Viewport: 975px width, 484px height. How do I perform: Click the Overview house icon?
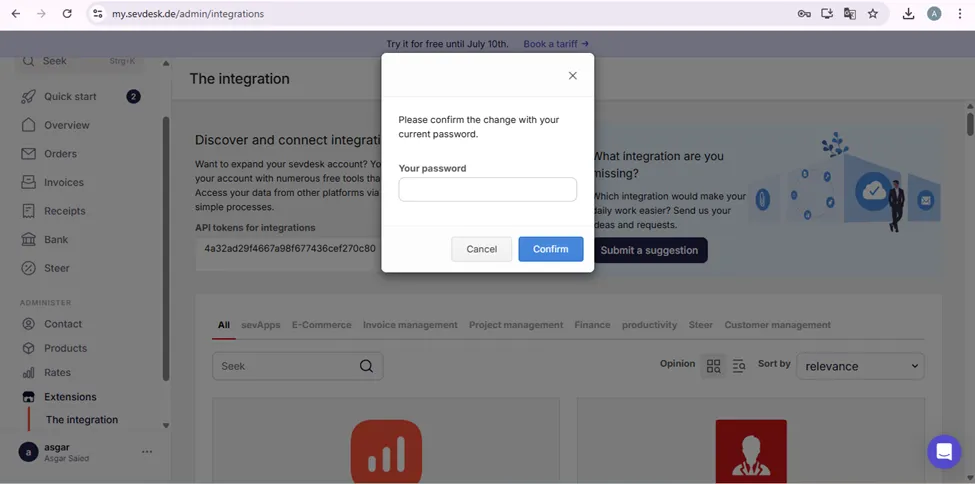click(x=28, y=125)
